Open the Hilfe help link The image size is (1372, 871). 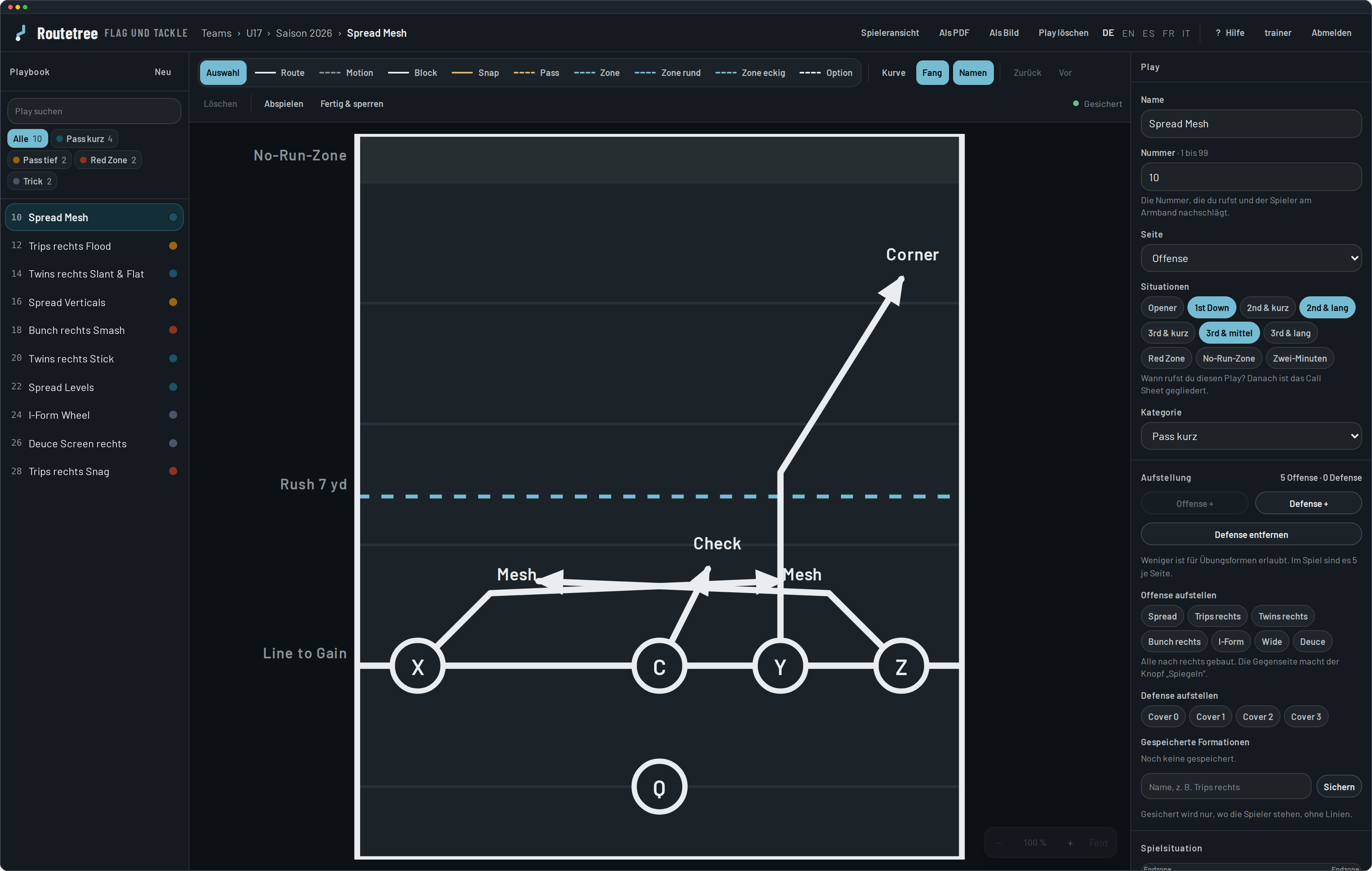click(x=1229, y=33)
